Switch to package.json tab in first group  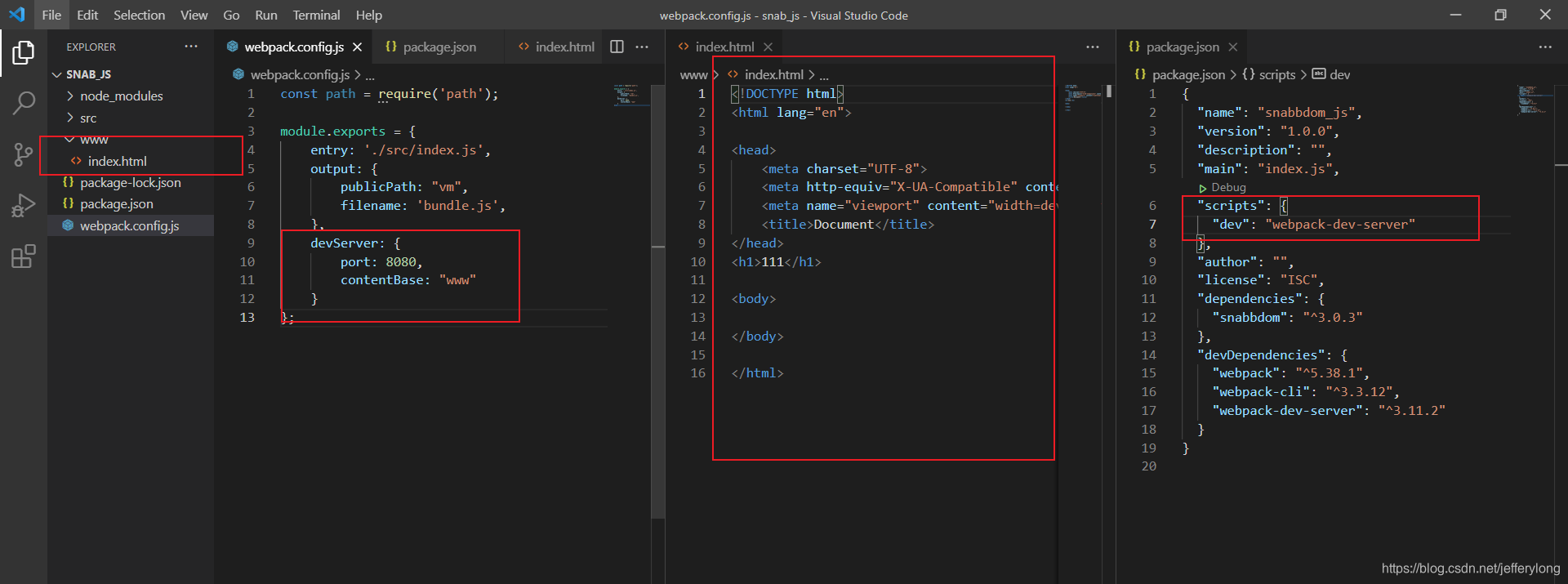click(x=439, y=47)
